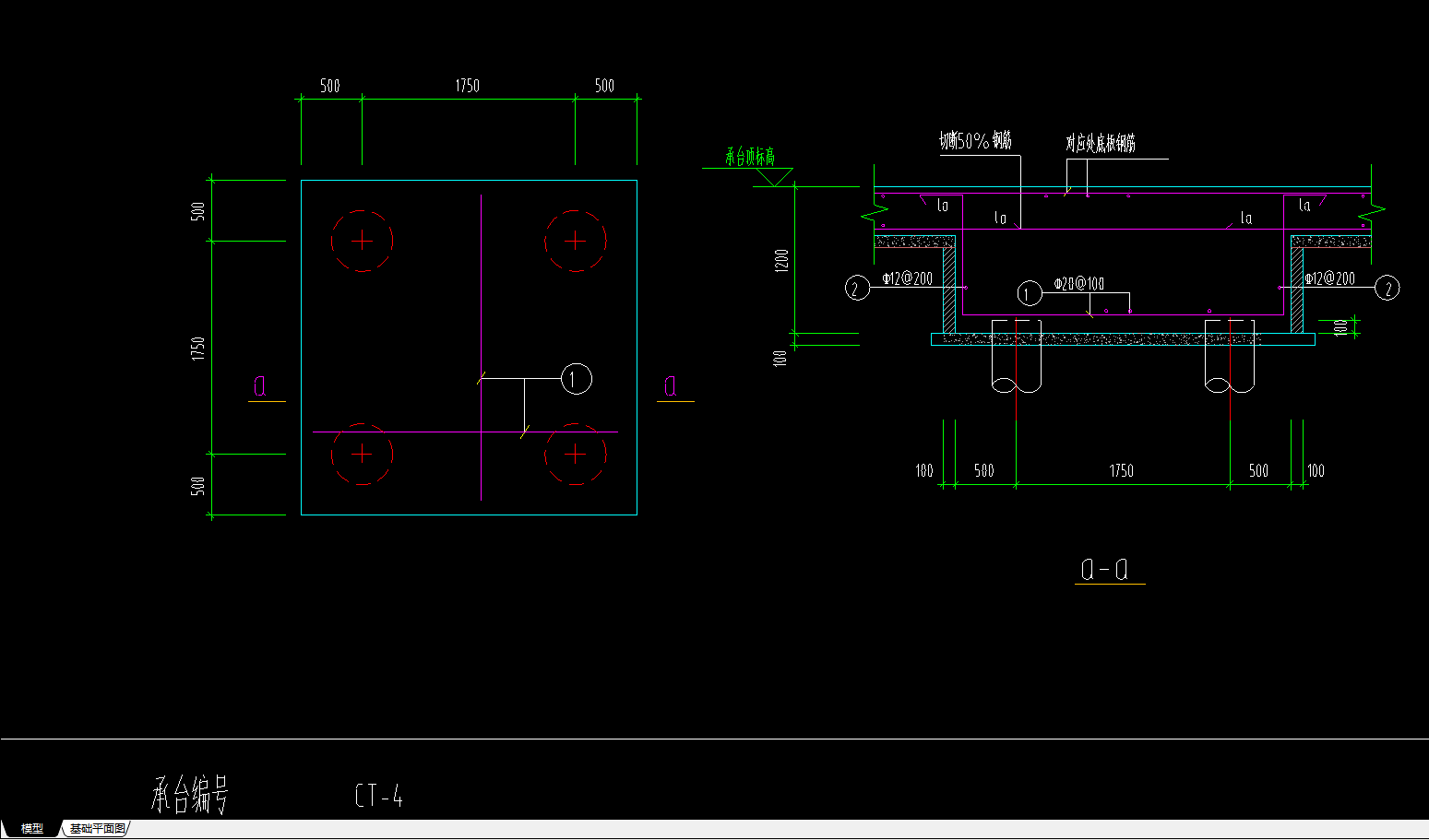Select the 对应处底板钢筋 annotation

coord(1101,143)
